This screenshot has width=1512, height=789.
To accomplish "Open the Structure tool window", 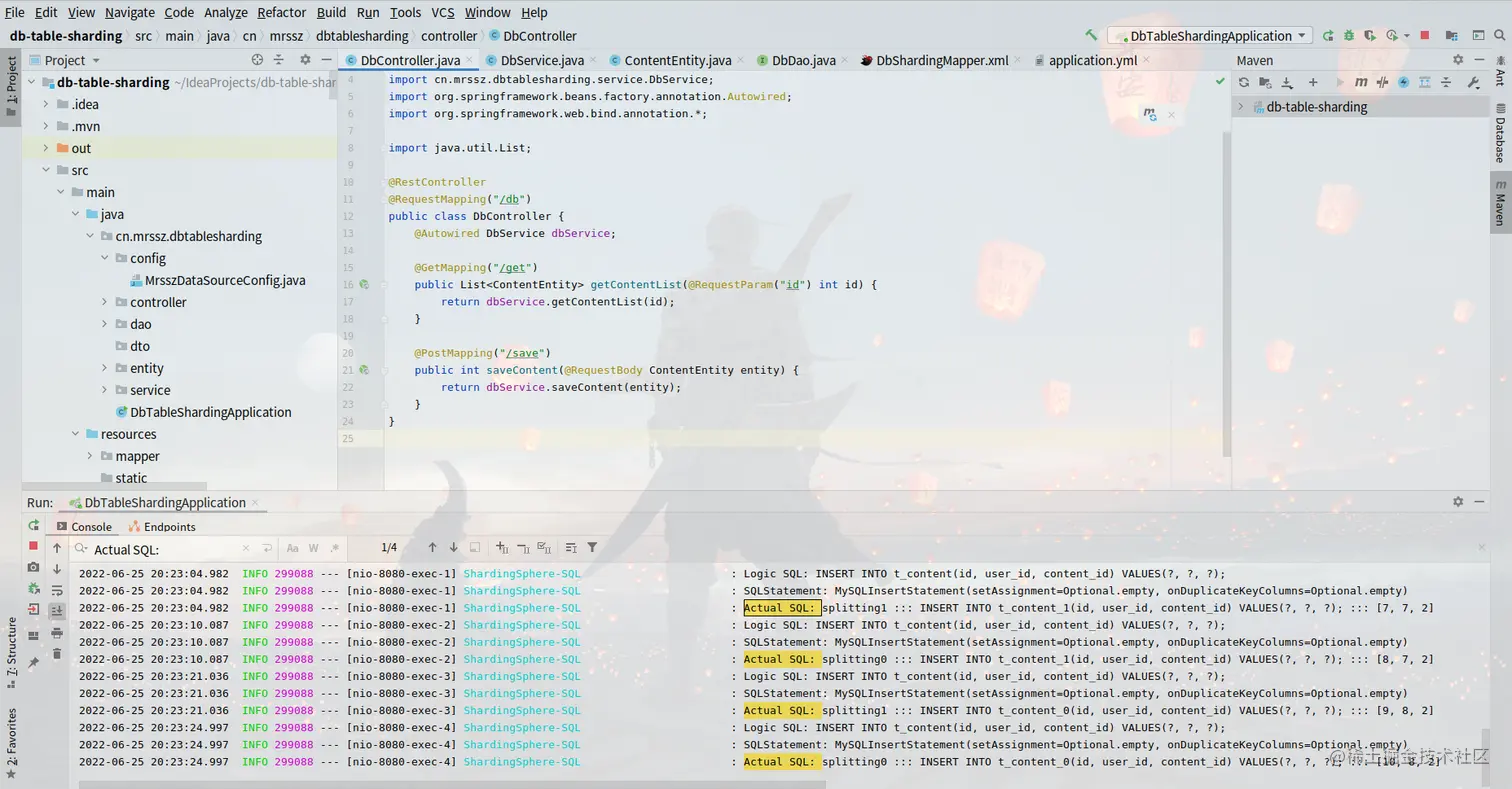I will pos(13,653).
